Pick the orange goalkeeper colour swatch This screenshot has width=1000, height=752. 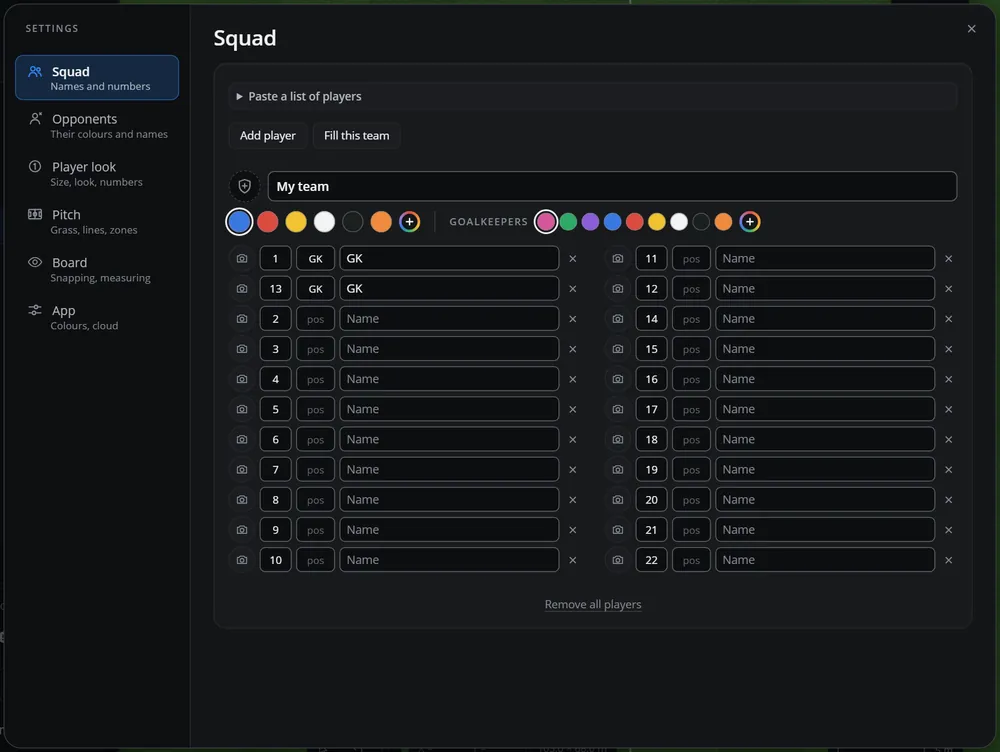723,222
